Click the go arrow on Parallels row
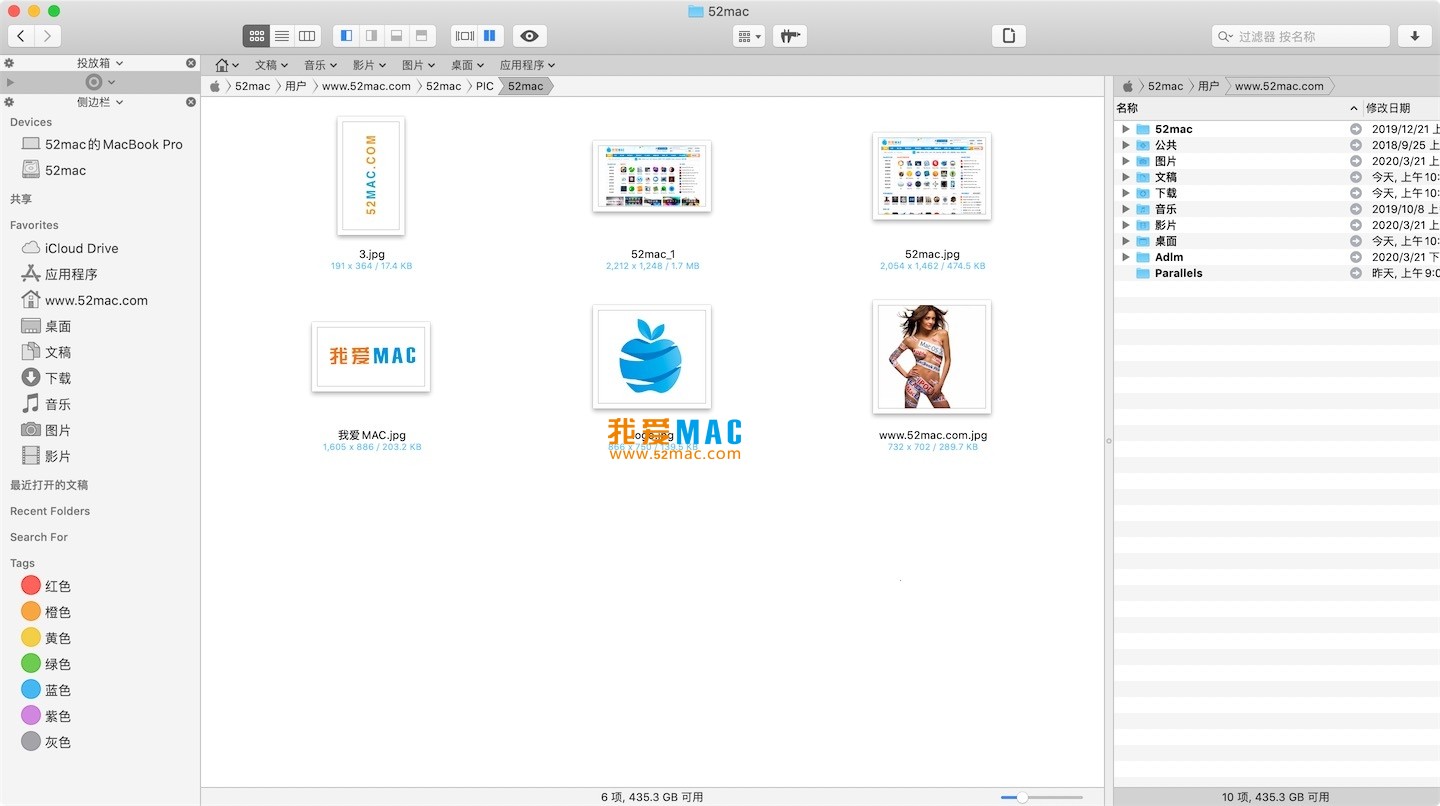 [x=1356, y=273]
